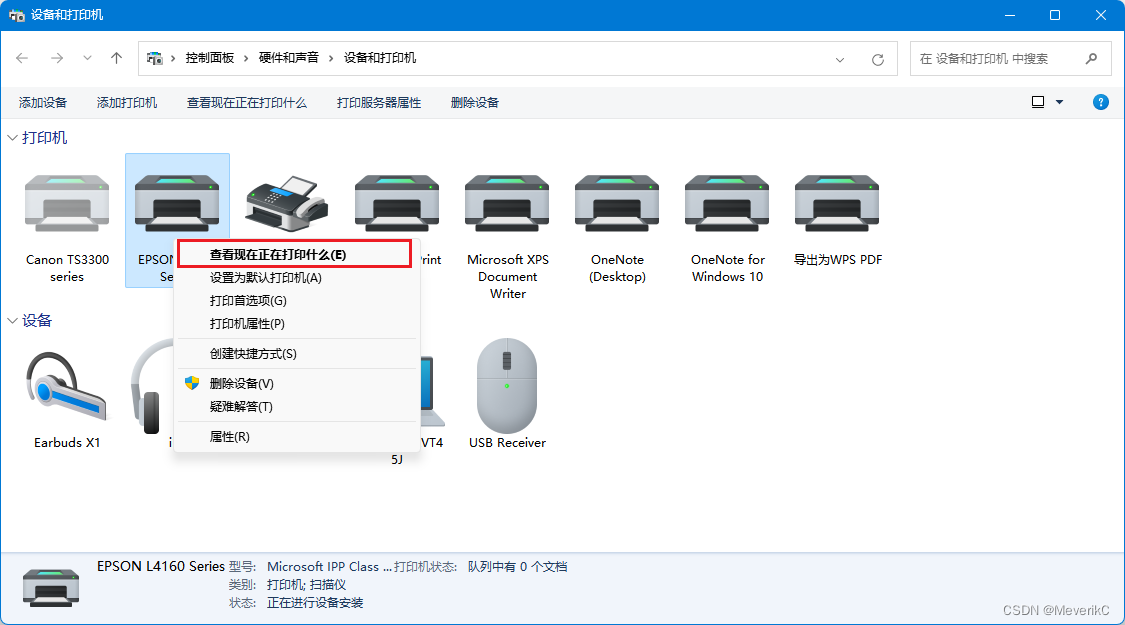This screenshot has height=625, width=1125.
Task: Click toolbar 查看现在正在打印什么 button
Action: click(x=247, y=103)
